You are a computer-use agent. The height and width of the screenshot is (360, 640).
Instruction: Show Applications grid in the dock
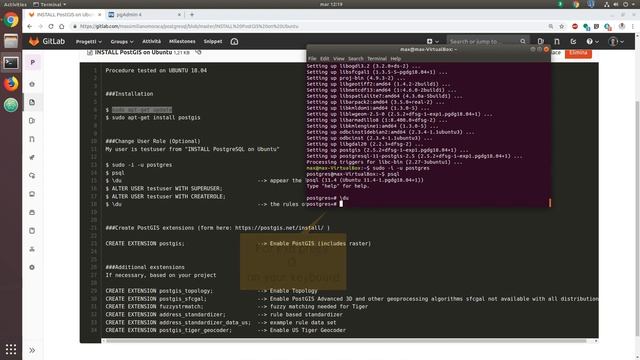coord(11,349)
